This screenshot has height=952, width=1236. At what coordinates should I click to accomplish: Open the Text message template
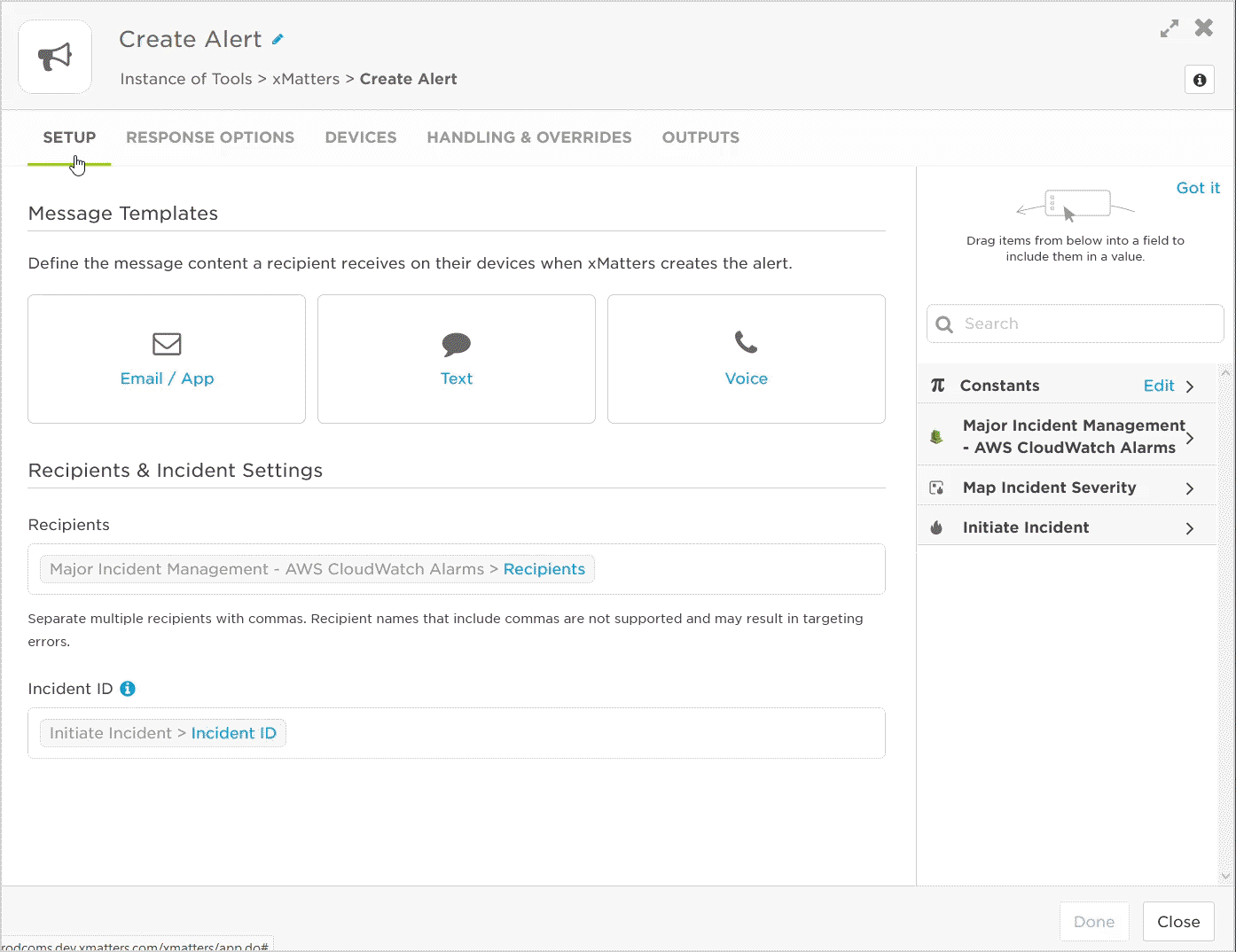pos(457,359)
